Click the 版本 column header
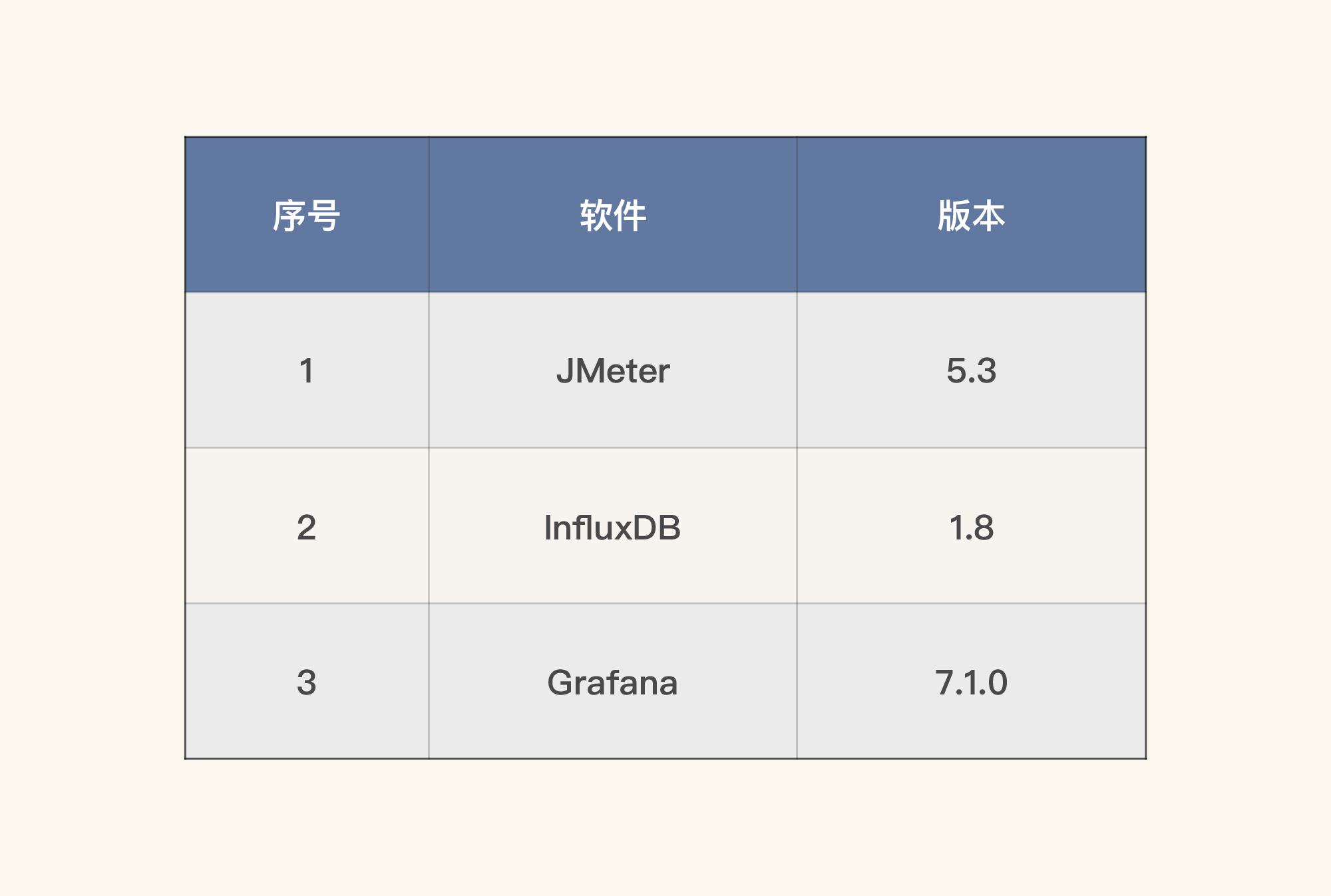This screenshot has height=896, width=1331. (x=971, y=216)
